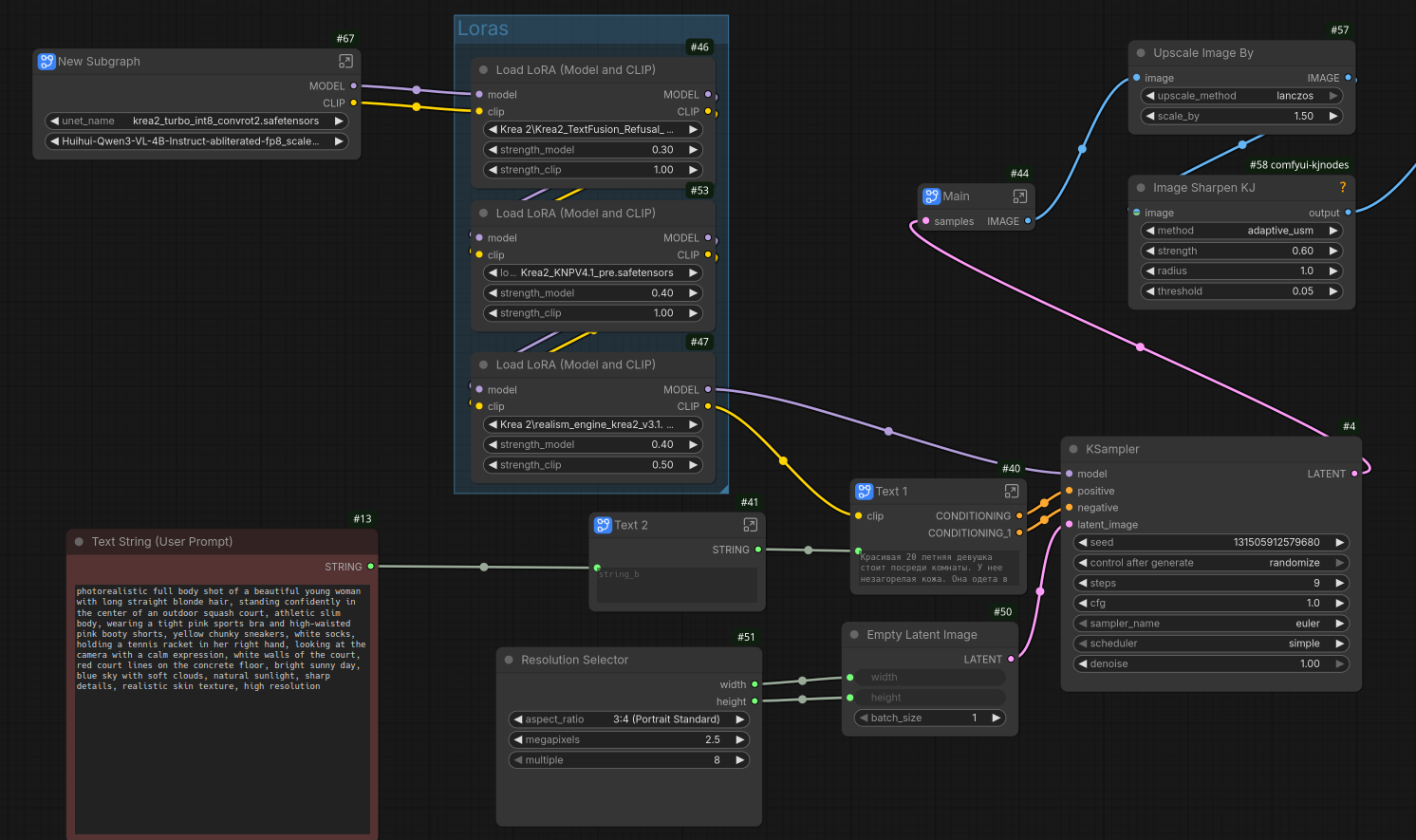1416x840 pixels.
Task: Decrease sharpen threshold with left arrow
Action: [x=1150, y=291]
